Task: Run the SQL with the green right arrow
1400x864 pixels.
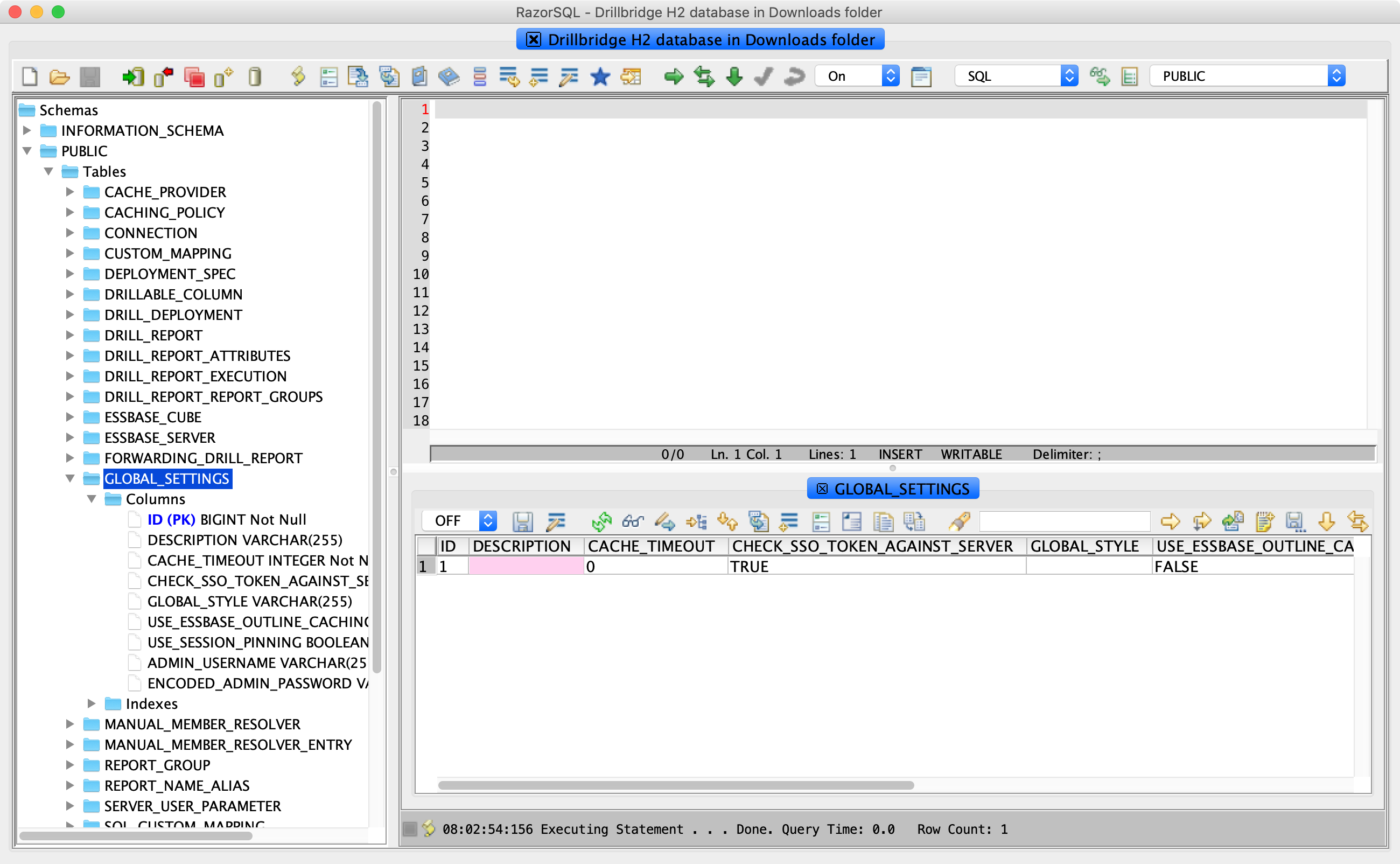Action: (674, 76)
